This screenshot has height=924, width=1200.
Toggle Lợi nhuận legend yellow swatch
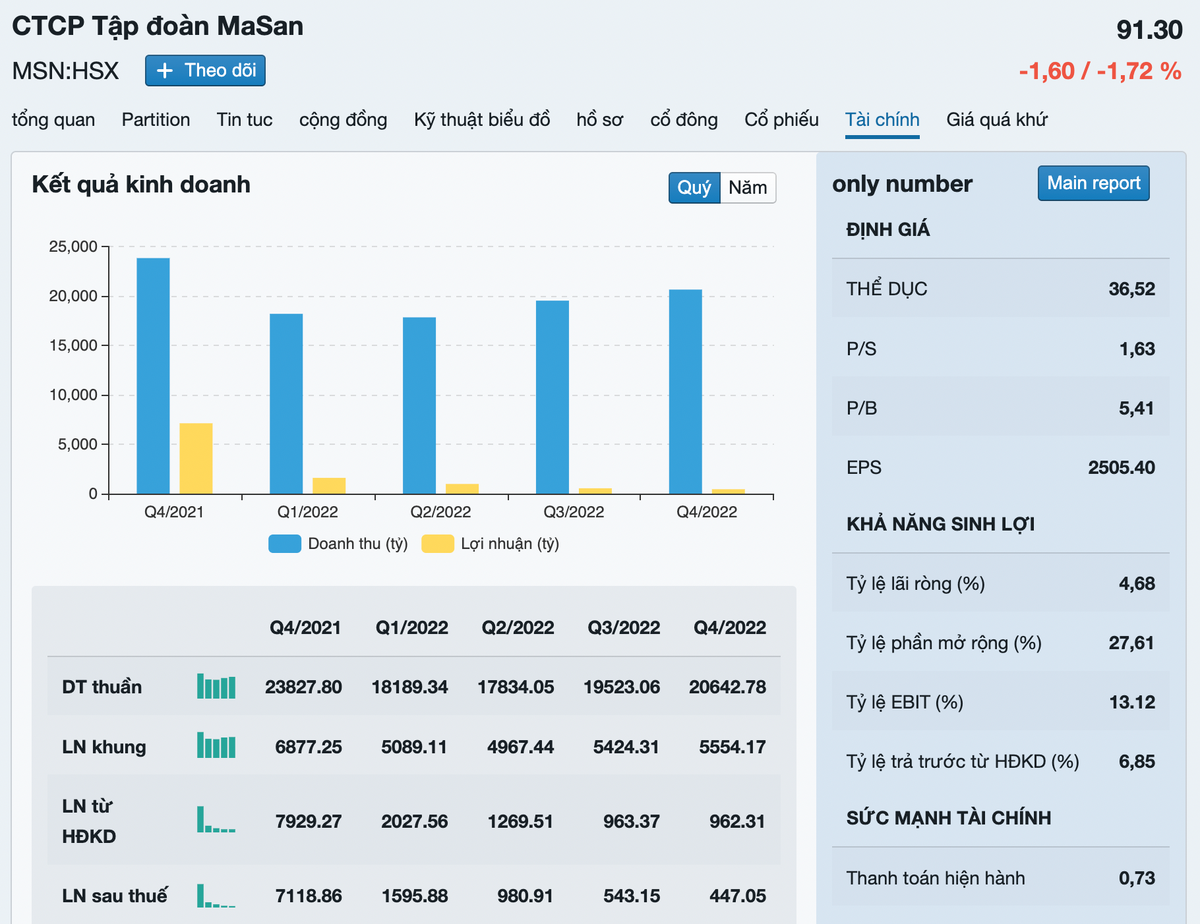point(437,544)
